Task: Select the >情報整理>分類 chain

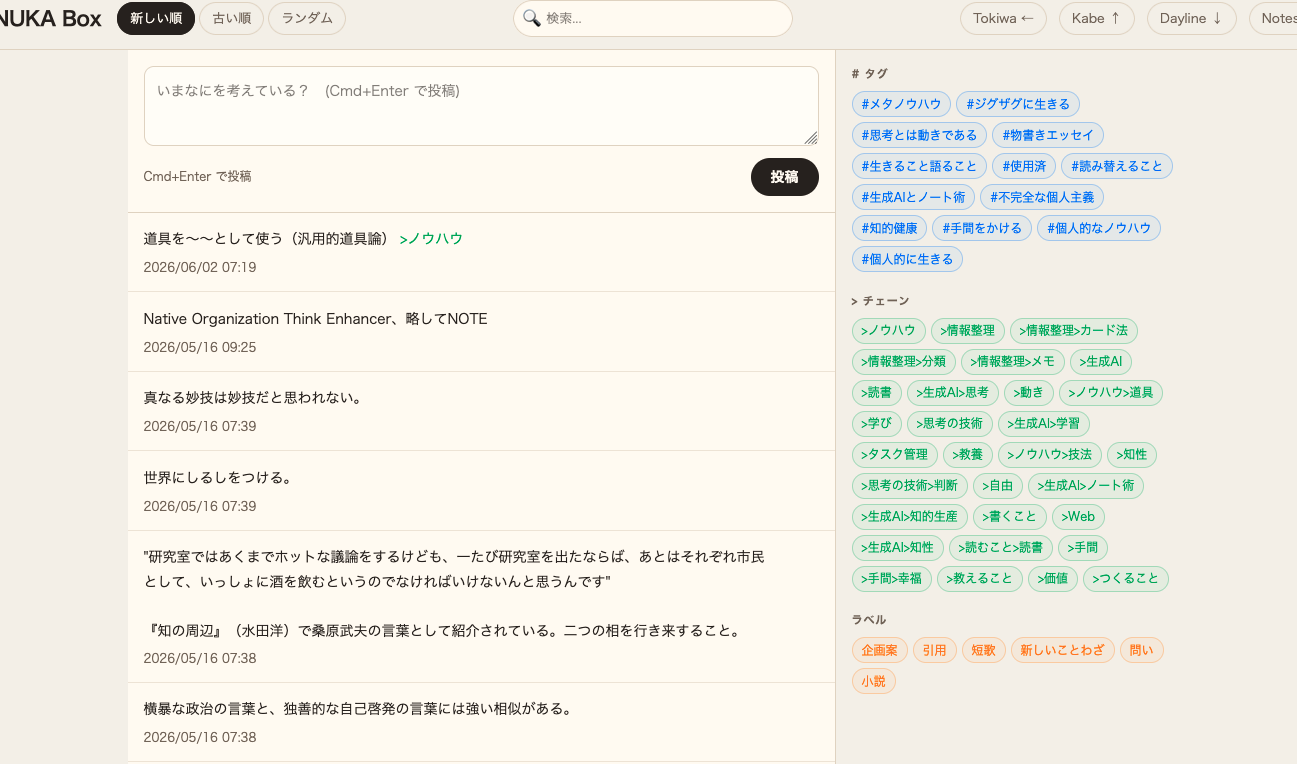Action: coord(904,362)
